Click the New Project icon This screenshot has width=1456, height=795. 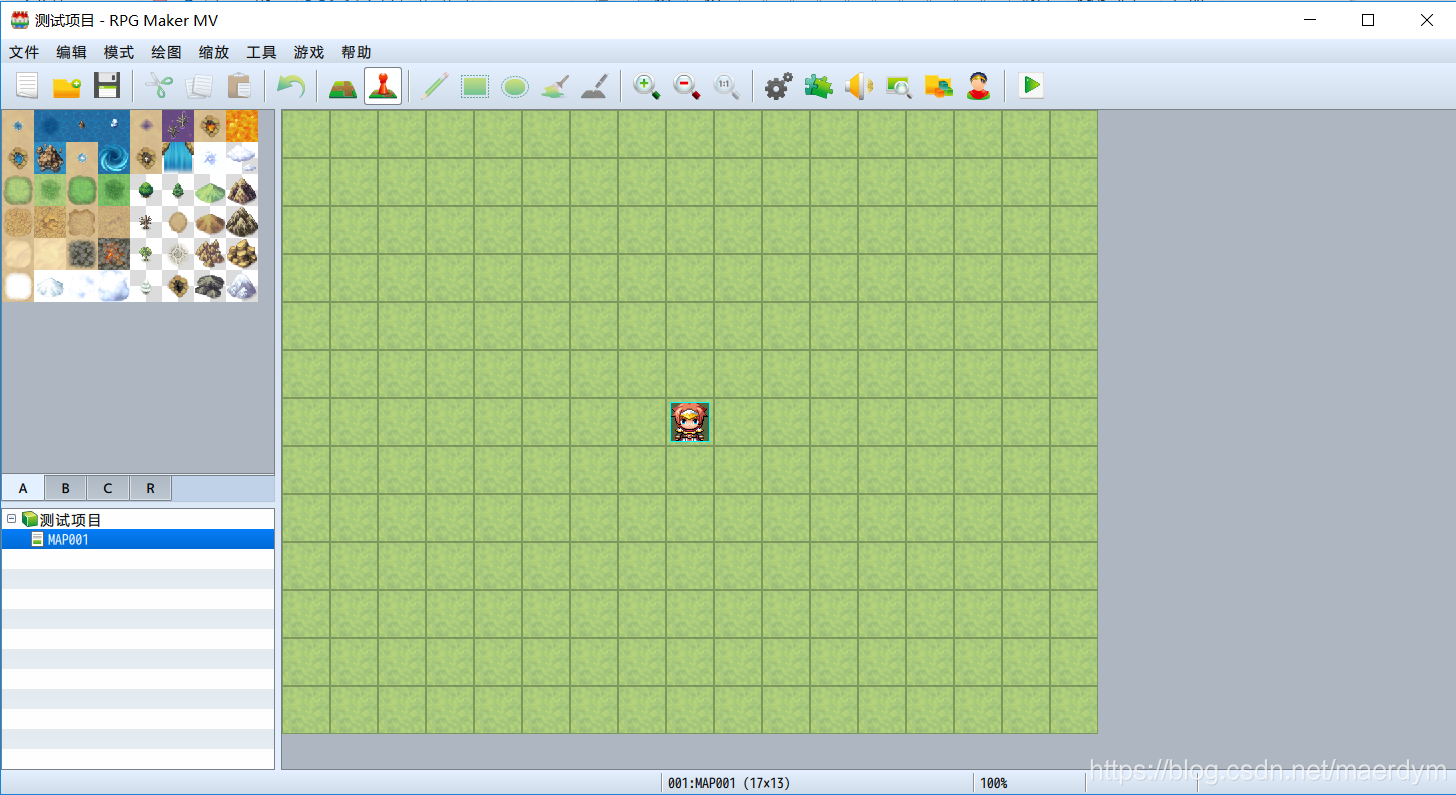26,86
